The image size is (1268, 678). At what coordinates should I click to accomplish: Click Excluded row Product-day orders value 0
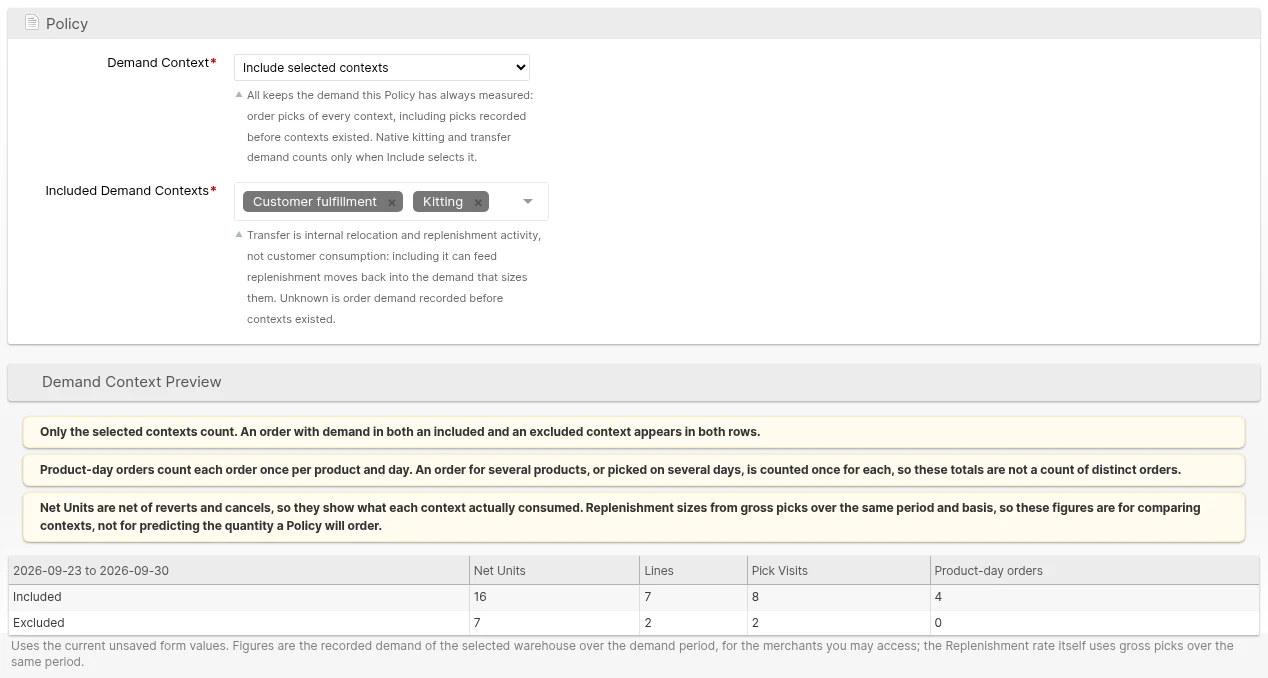coord(938,622)
